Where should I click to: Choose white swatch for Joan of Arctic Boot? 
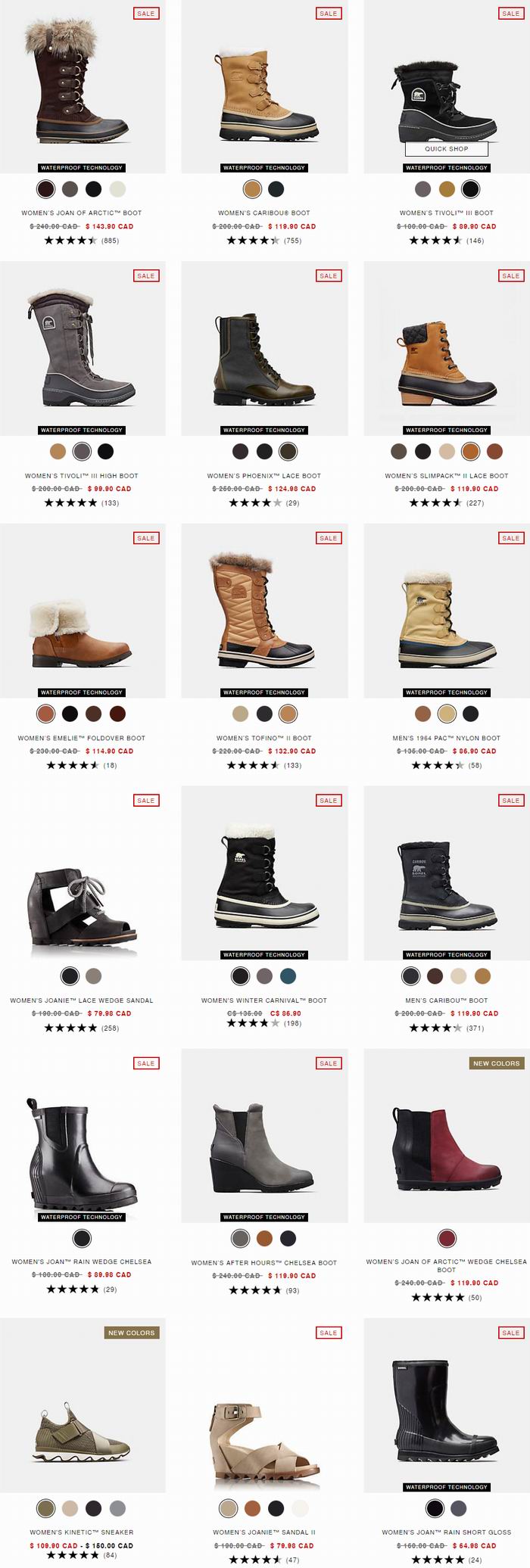(x=117, y=189)
